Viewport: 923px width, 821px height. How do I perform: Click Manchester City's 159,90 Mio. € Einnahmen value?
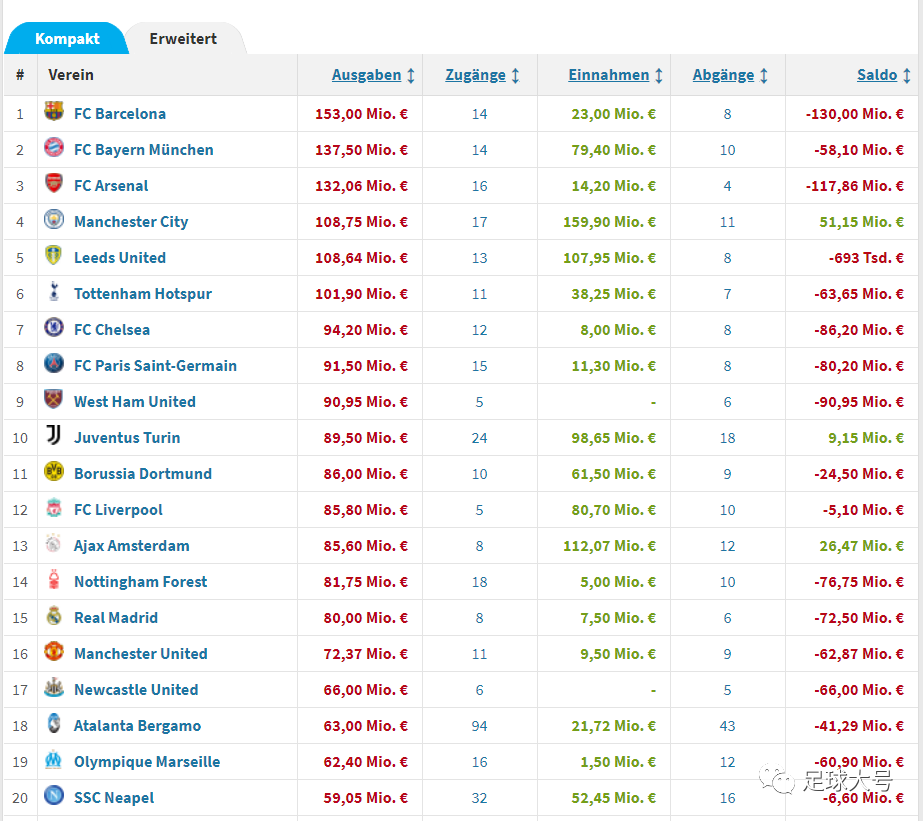(609, 221)
